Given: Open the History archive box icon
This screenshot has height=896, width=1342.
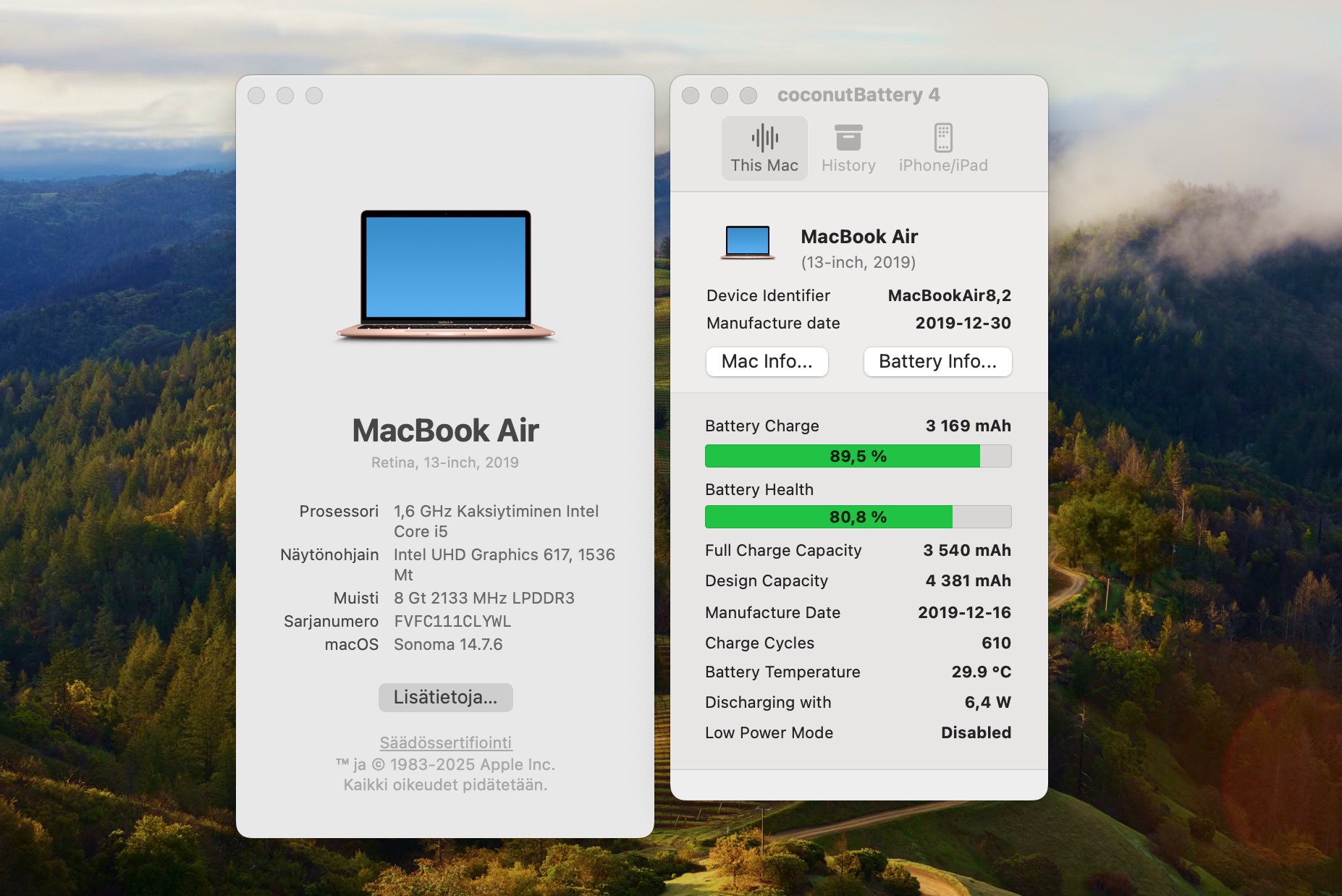Looking at the screenshot, I should tap(848, 137).
